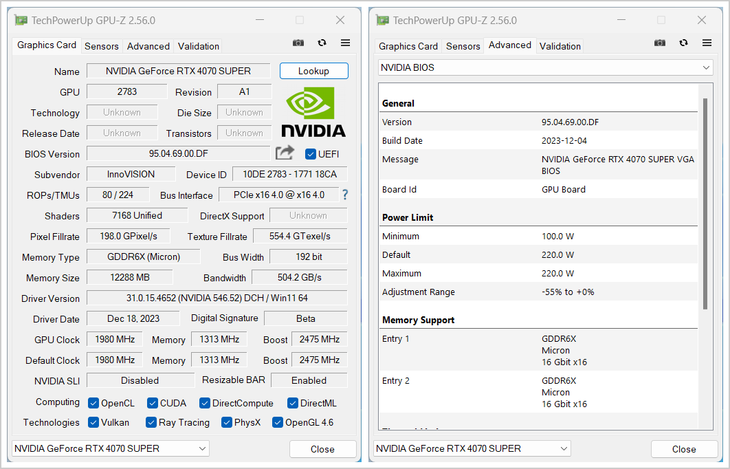The image size is (730, 469).
Task: Click GPU-Z app icon in left window title bar
Action: click(x=21, y=20)
